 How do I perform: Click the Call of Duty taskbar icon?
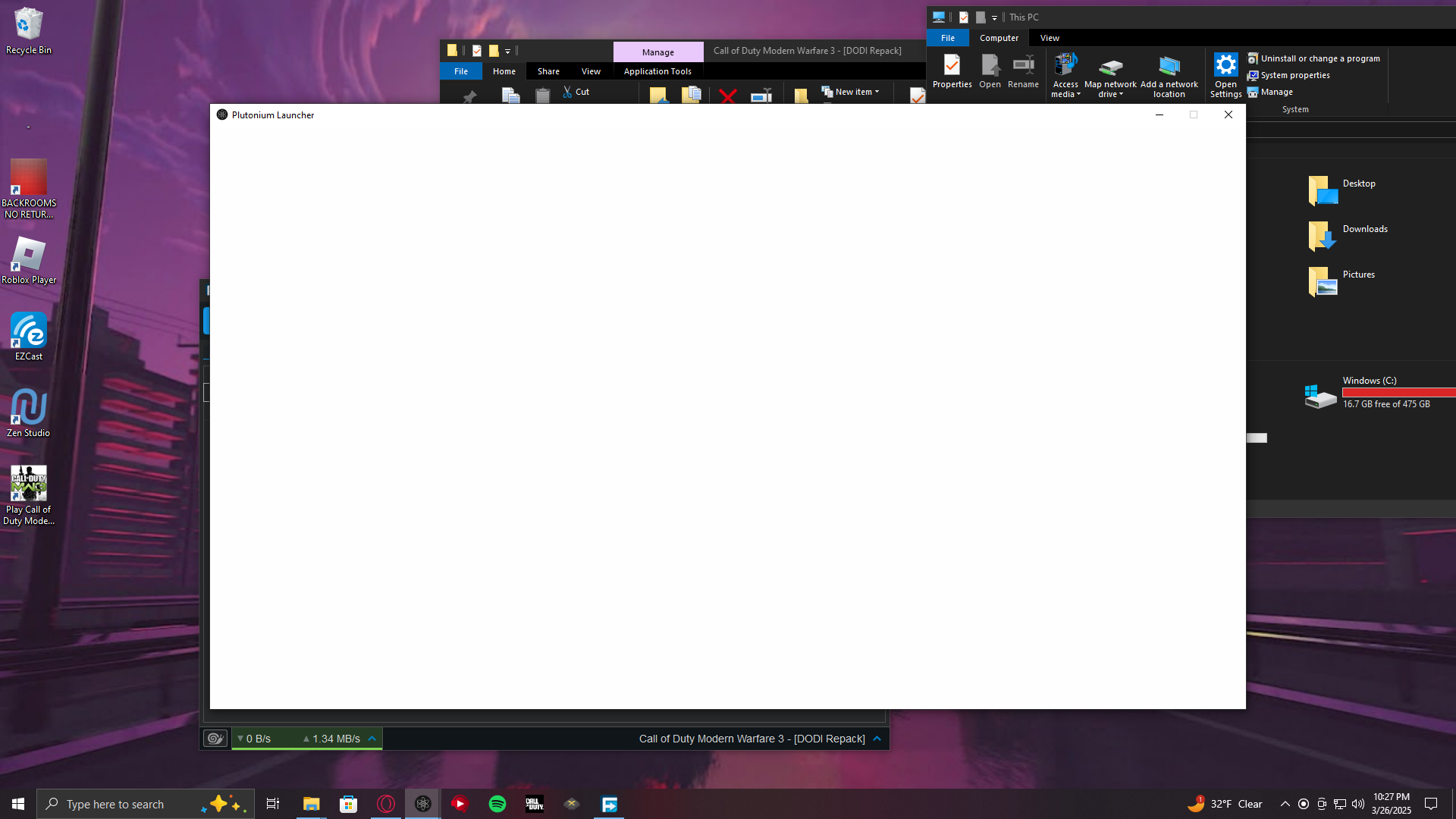(x=535, y=804)
